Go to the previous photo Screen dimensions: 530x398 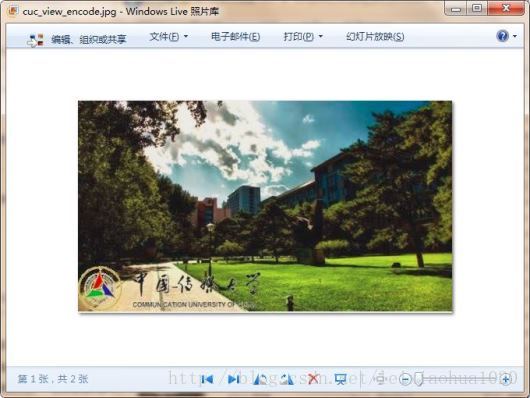click(207, 379)
